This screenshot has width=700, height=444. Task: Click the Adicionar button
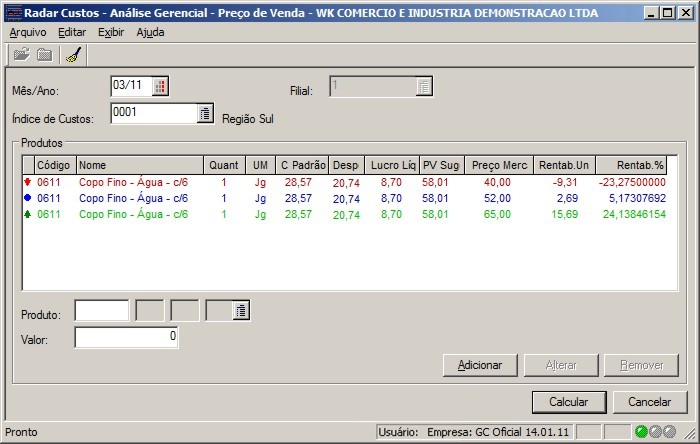pos(479,365)
